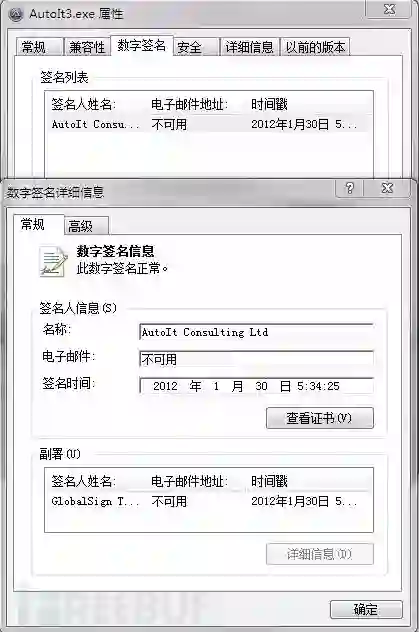Image resolution: width=419 pixels, height=632 pixels.
Task: Click the 签名时间 signing time field
Action: pyautogui.click(x=256, y=386)
